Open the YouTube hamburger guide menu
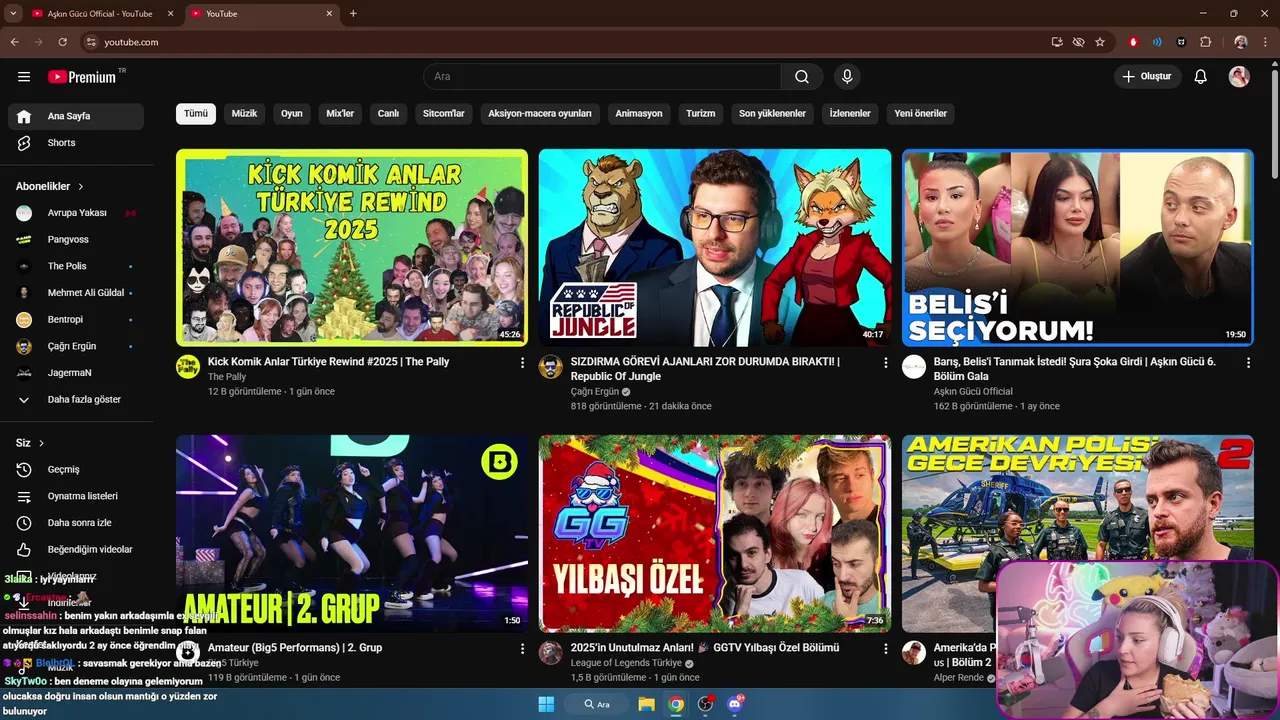The image size is (1280, 720). [x=24, y=77]
